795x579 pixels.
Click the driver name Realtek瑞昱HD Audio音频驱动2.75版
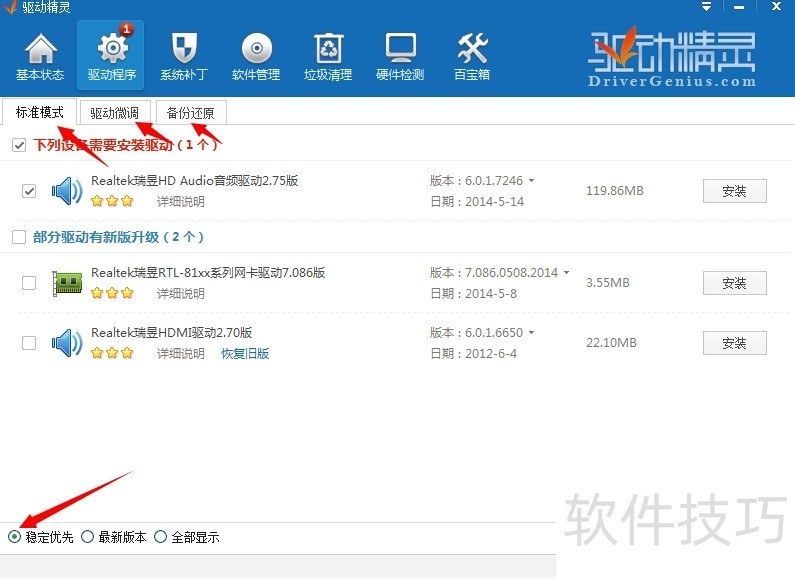195,180
